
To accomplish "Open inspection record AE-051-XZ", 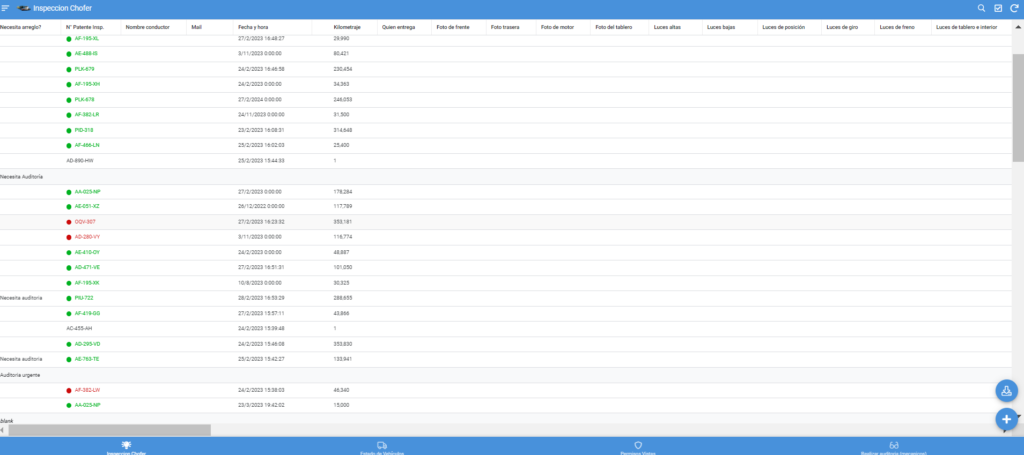I will click(87, 206).
